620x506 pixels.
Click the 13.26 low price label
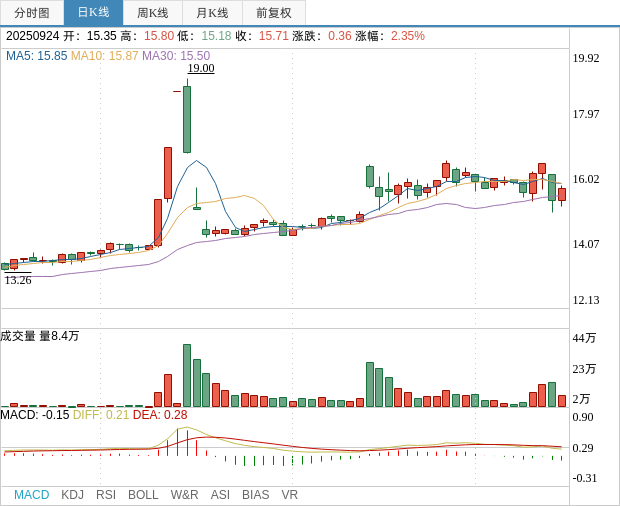18,280
